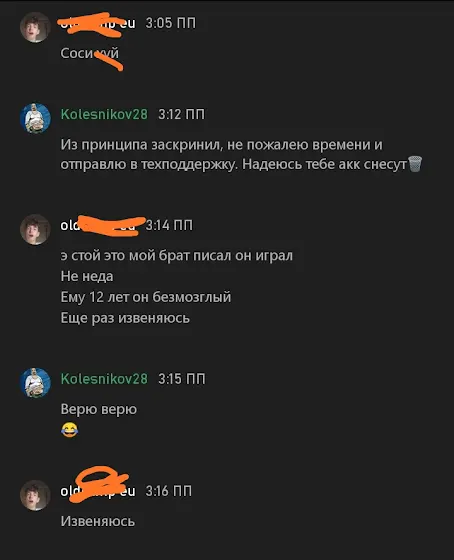
Task: Open the sender avatar at 3:16 ПП
Action: 35,495
